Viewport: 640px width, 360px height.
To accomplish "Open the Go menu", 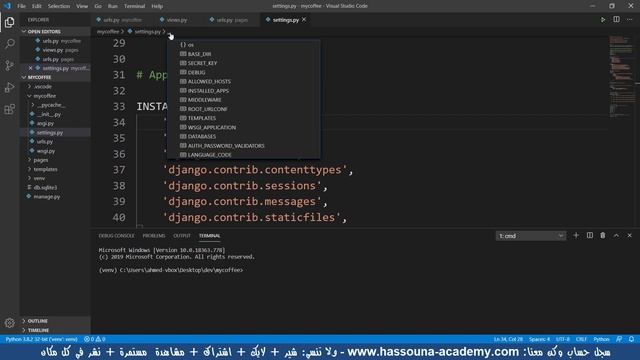I will point(98,6).
